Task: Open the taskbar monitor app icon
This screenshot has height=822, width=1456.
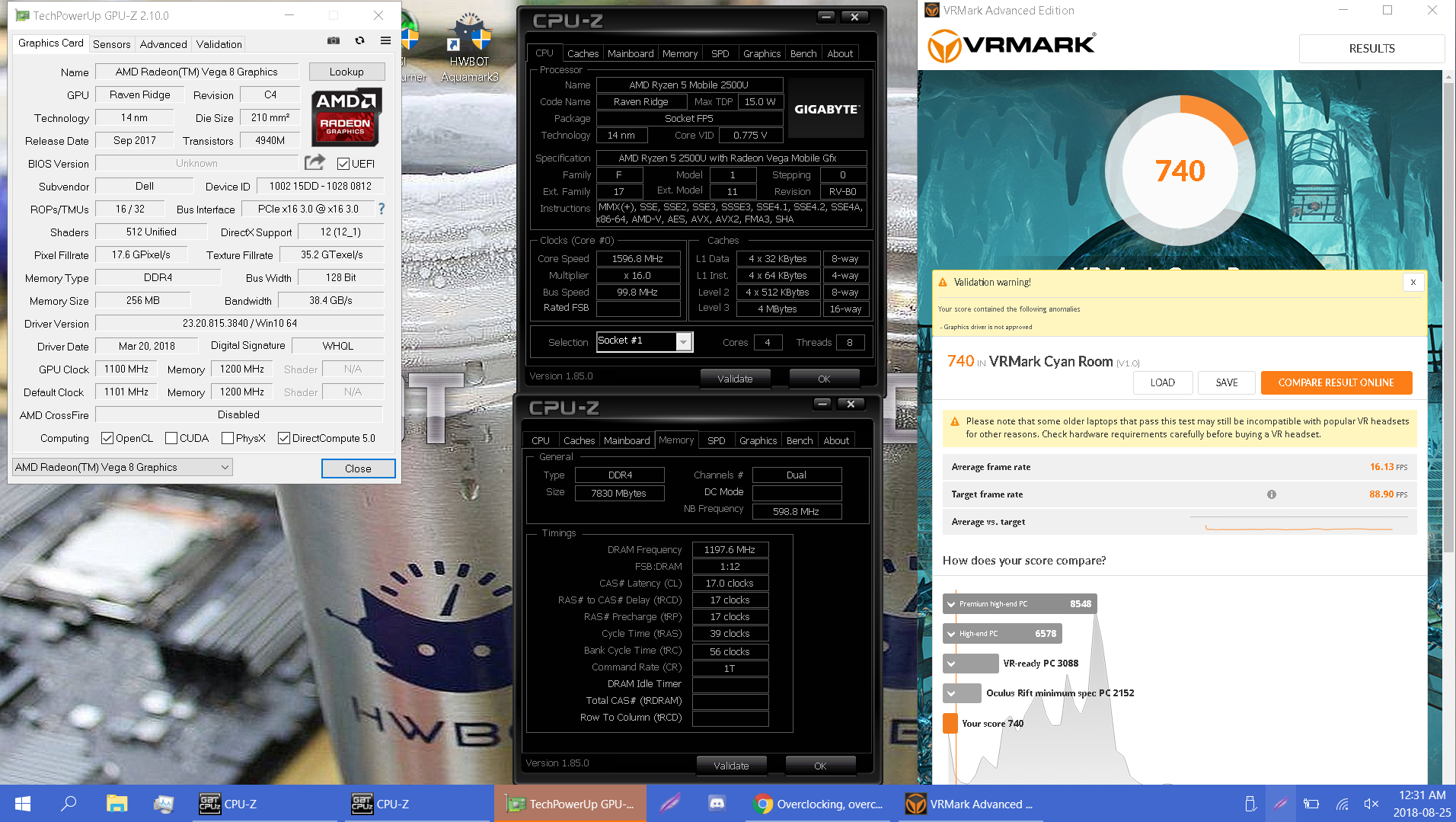Action: [x=163, y=804]
